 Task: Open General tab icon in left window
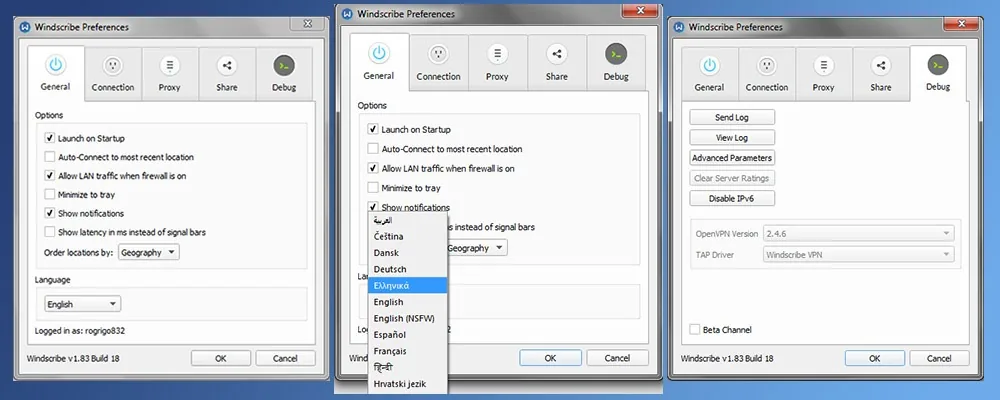click(55, 64)
